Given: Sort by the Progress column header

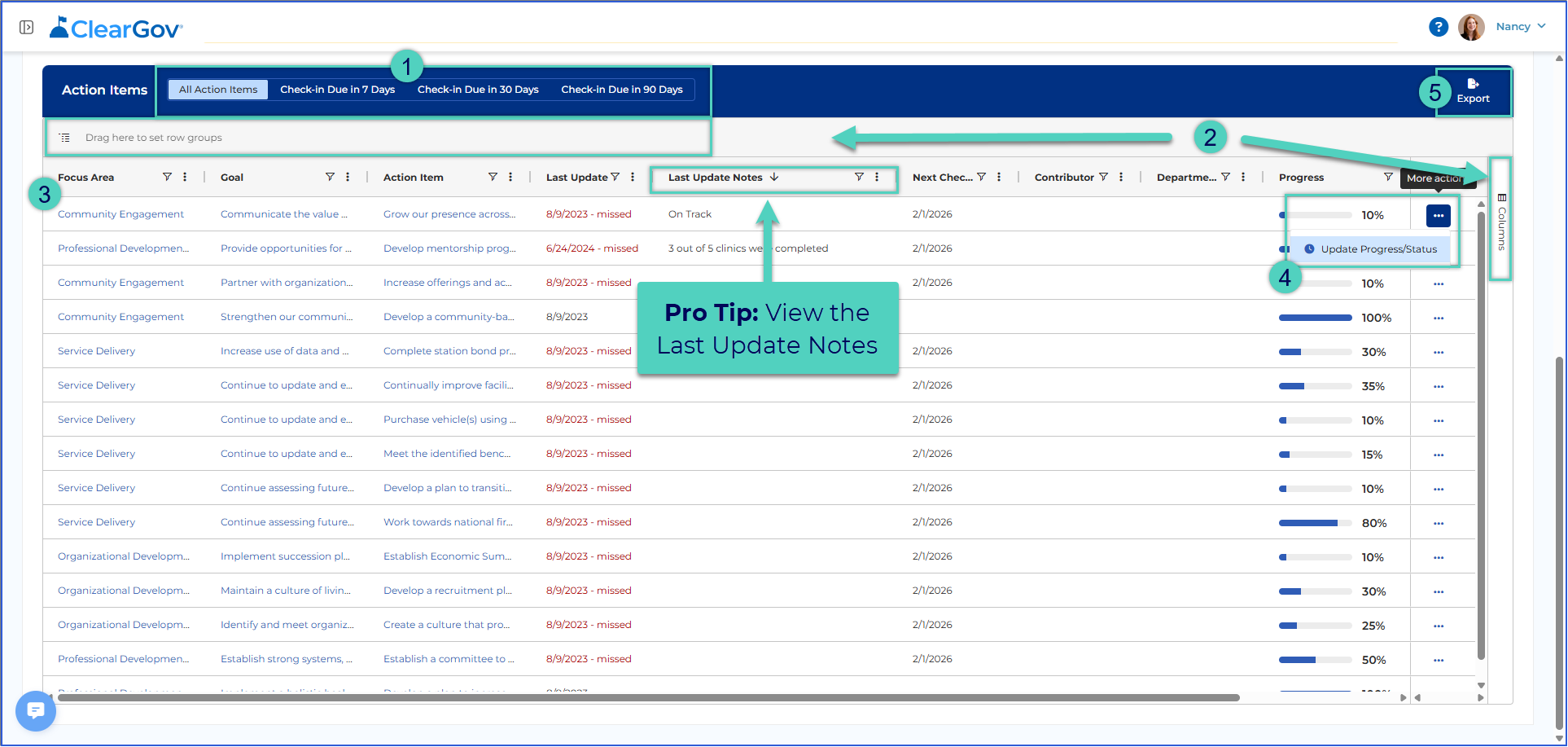Looking at the screenshot, I should coord(1301,178).
